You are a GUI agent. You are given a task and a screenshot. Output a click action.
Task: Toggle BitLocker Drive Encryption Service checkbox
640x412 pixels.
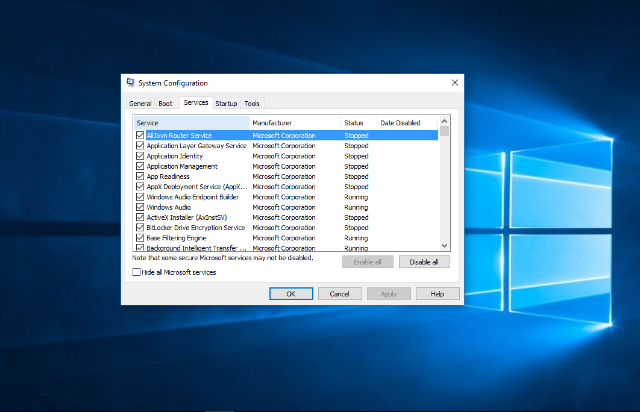pyautogui.click(x=140, y=227)
